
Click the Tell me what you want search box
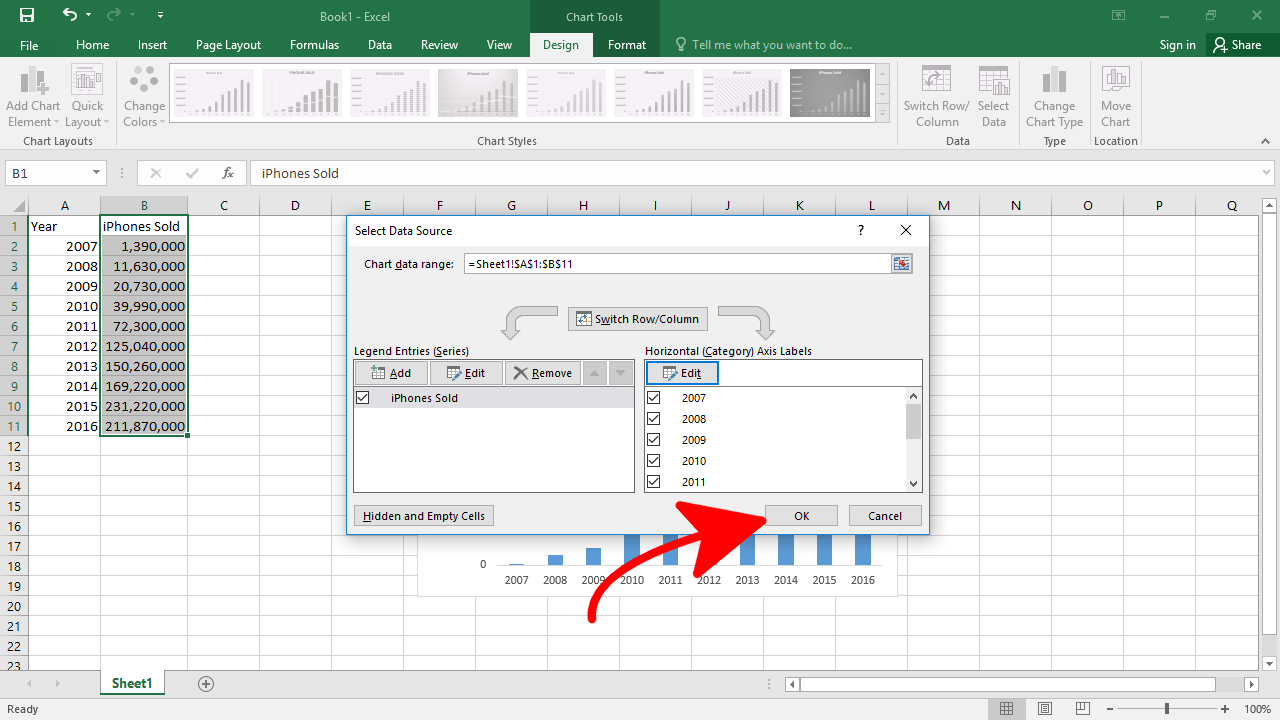(x=764, y=45)
